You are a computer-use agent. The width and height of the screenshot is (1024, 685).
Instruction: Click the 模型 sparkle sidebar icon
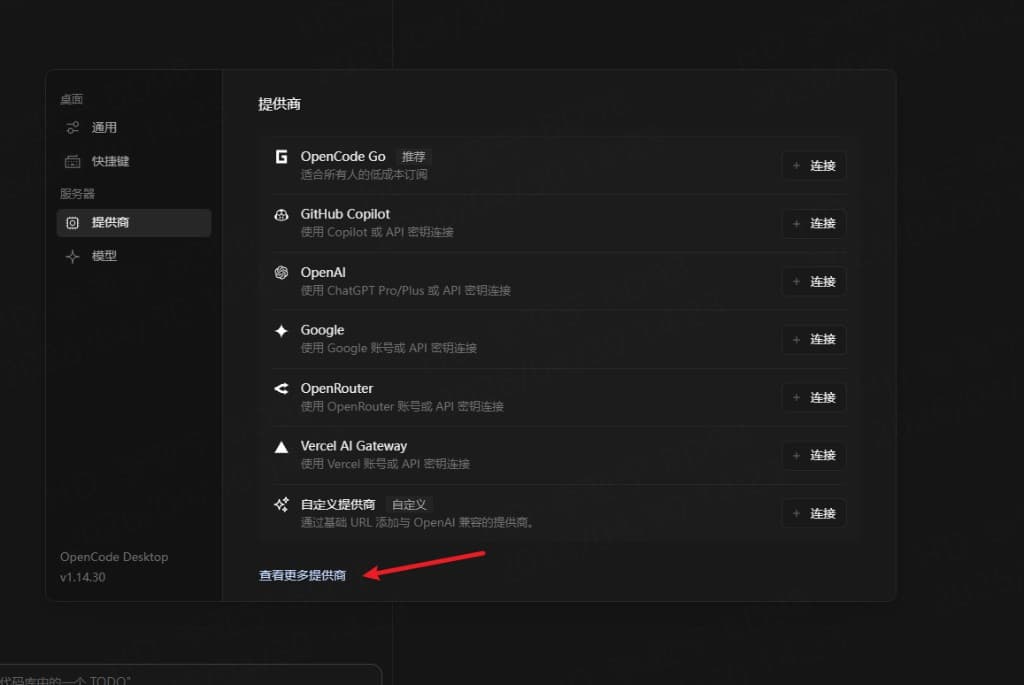tap(72, 257)
